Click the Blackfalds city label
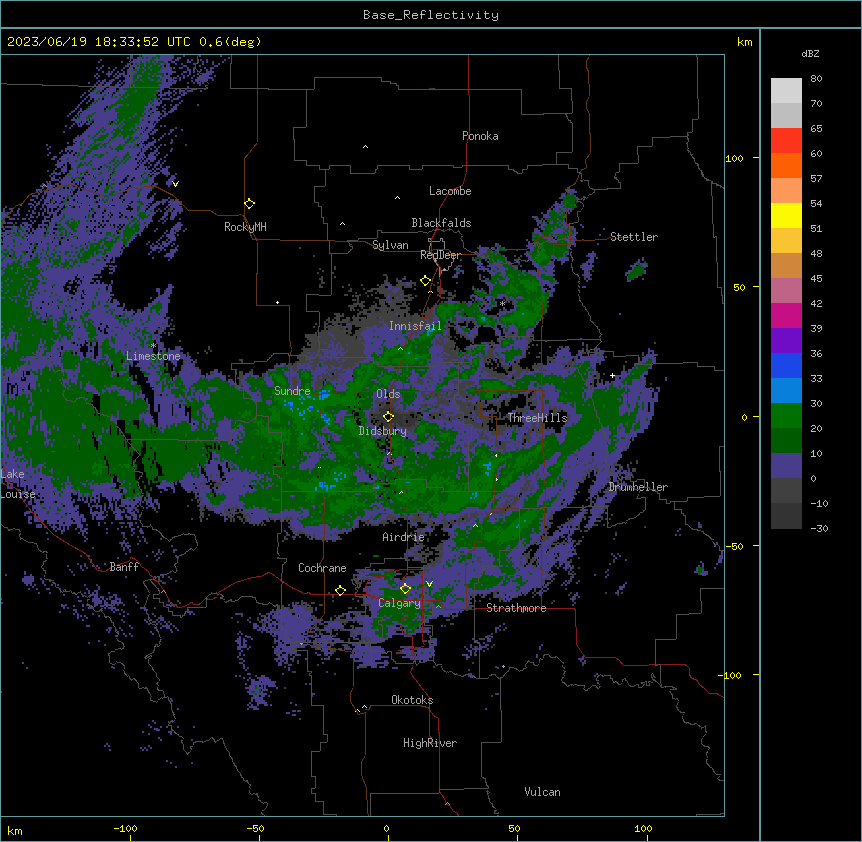This screenshot has width=862, height=842. pos(441,223)
